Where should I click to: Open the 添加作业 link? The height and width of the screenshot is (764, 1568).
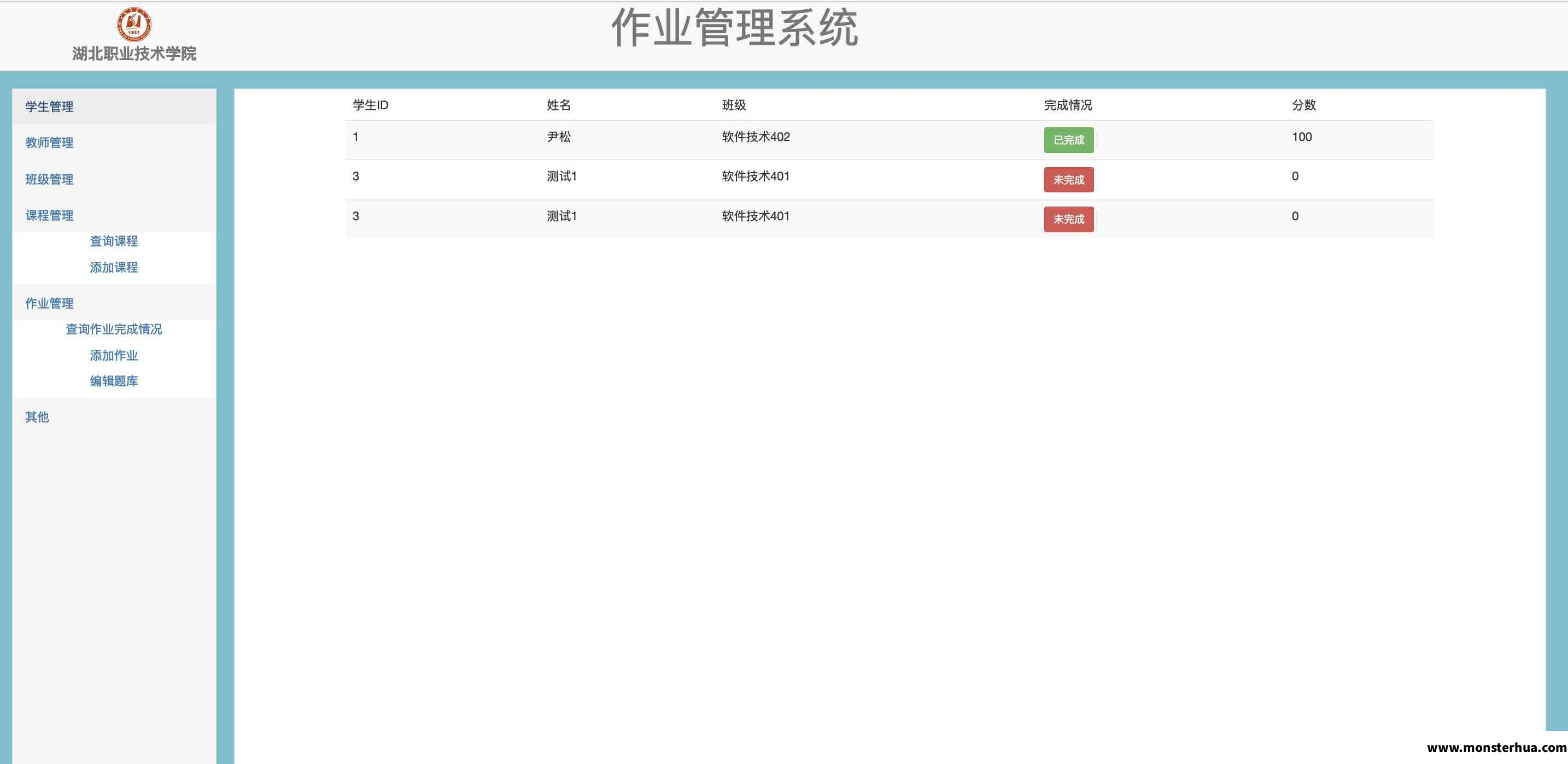(114, 355)
